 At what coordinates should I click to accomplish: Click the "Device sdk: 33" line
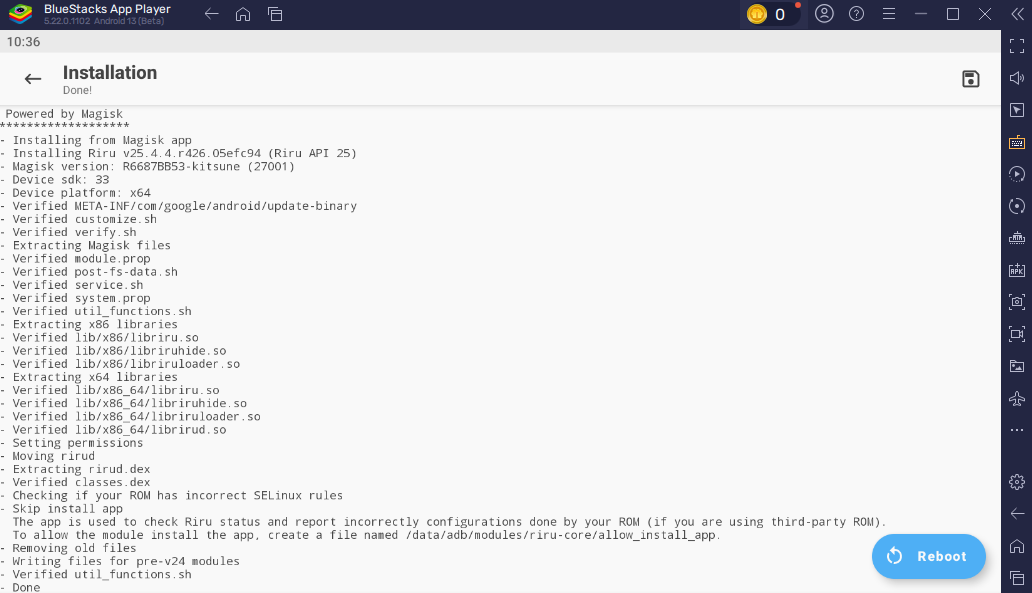55,180
